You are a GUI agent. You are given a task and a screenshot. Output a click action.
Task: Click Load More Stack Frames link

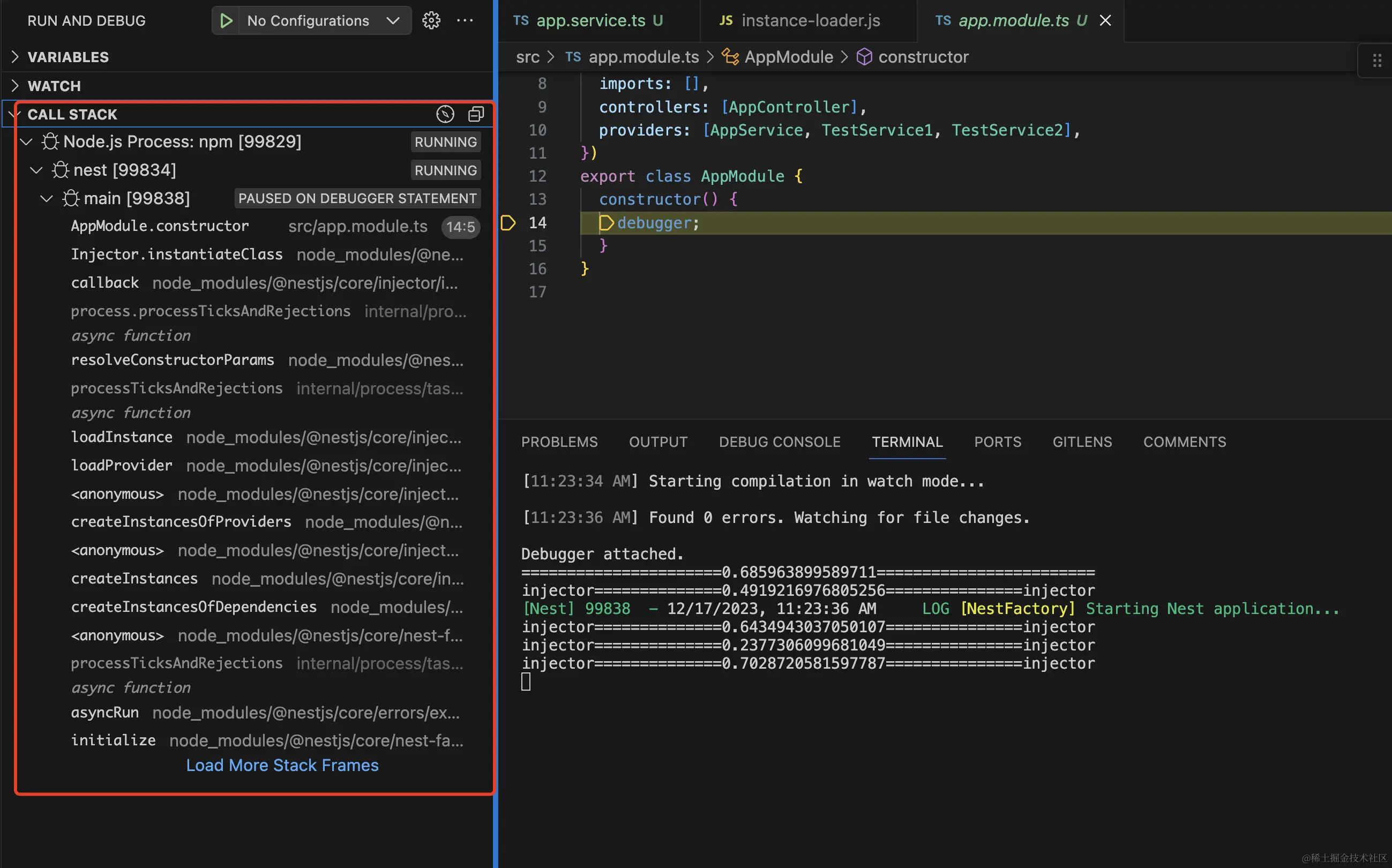[x=282, y=765]
